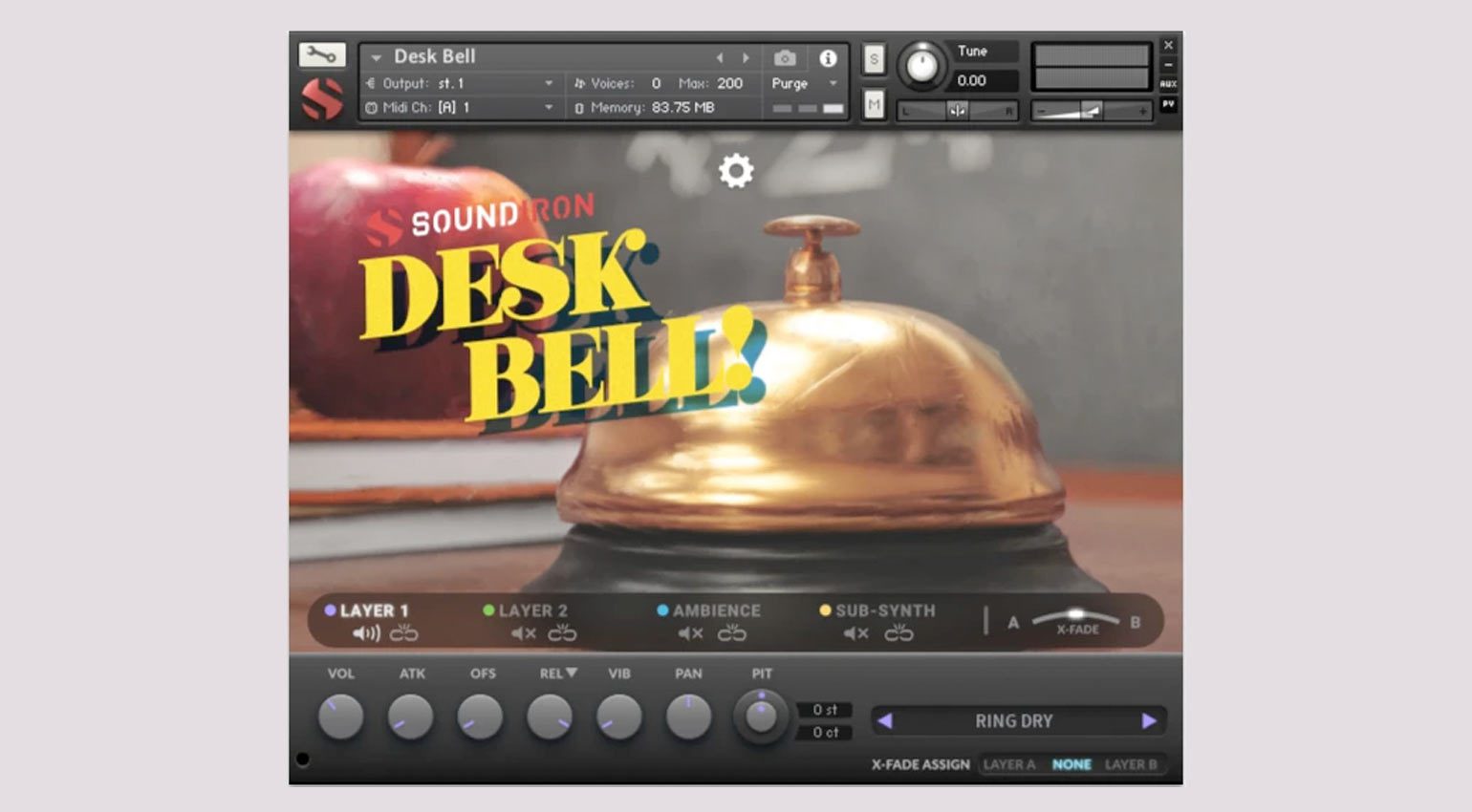Open the REL dropdown triangle
The width and height of the screenshot is (1472, 812).
pos(572,673)
